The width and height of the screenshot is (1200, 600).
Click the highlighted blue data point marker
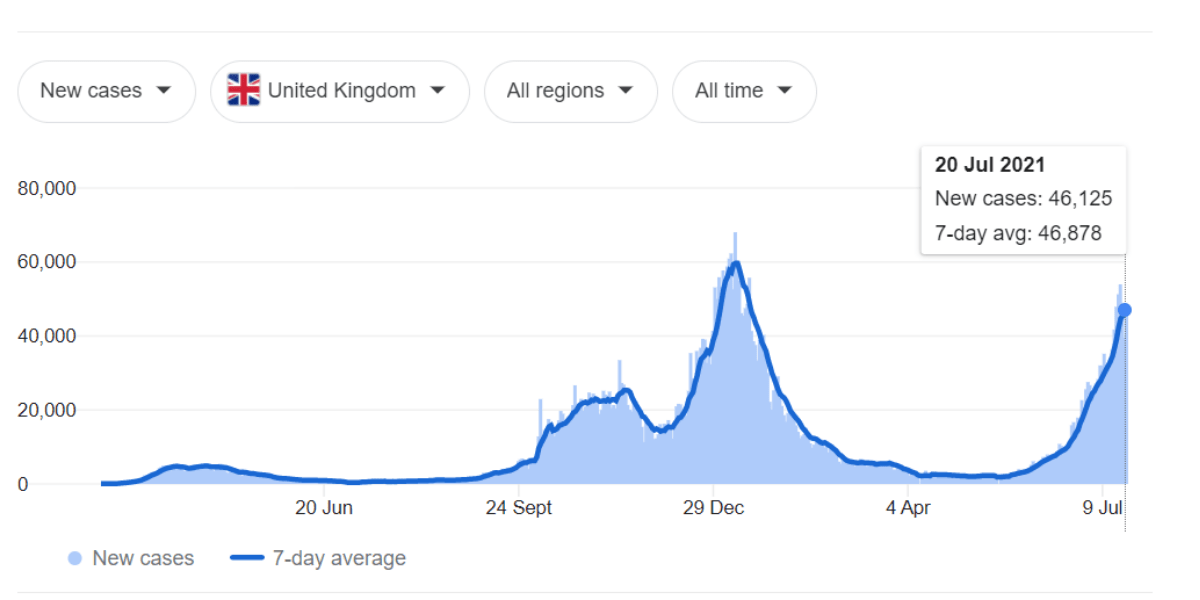pyautogui.click(x=1125, y=310)
